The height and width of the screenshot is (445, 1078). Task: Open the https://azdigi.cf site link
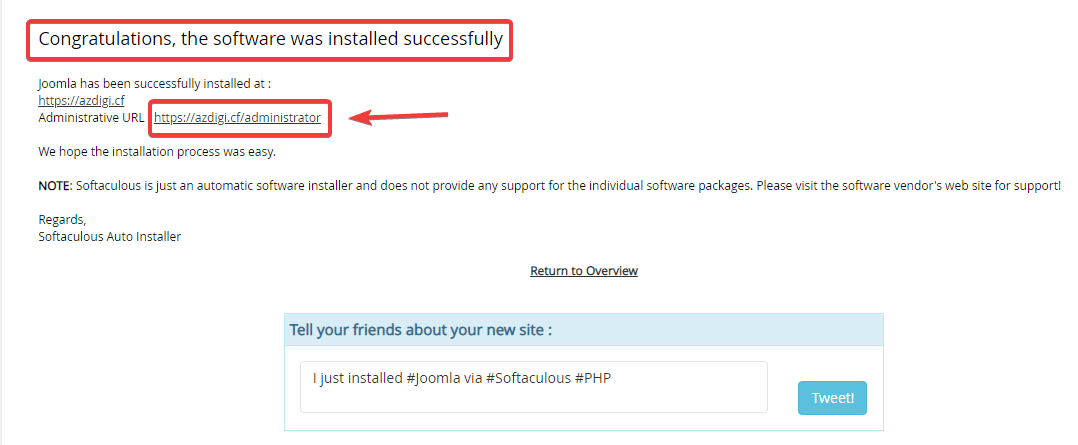[x=81, y=101]
